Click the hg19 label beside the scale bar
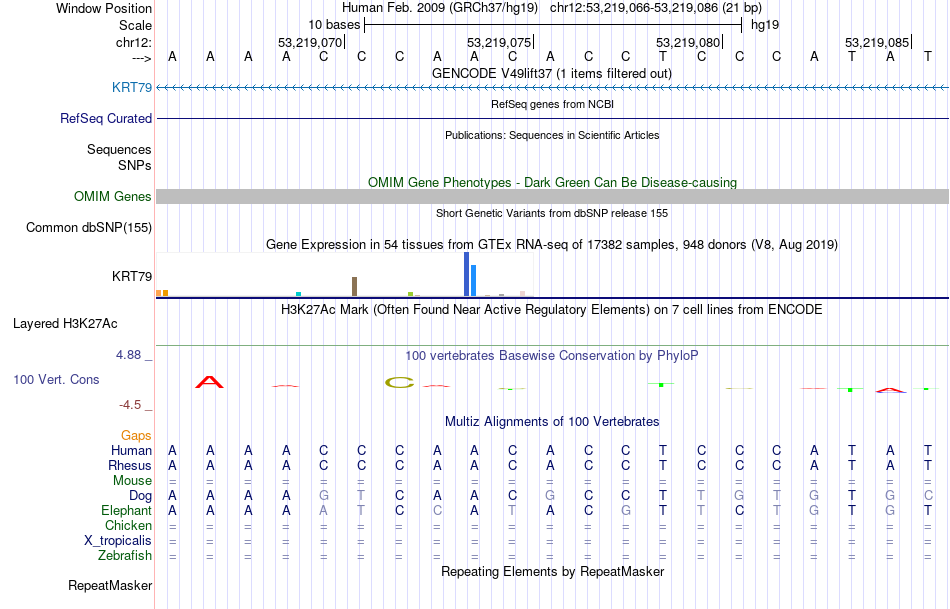 (x=765, y=25)
